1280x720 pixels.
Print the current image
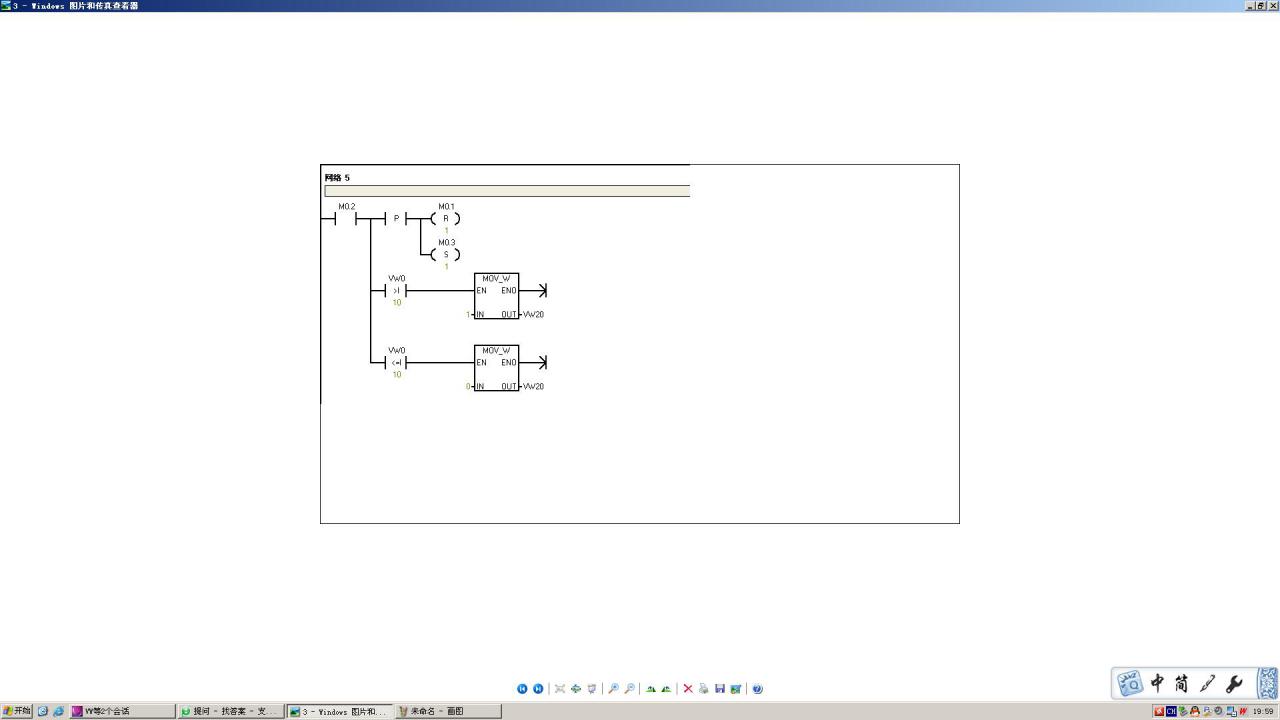pyautogui.click(x=704, y=689)
